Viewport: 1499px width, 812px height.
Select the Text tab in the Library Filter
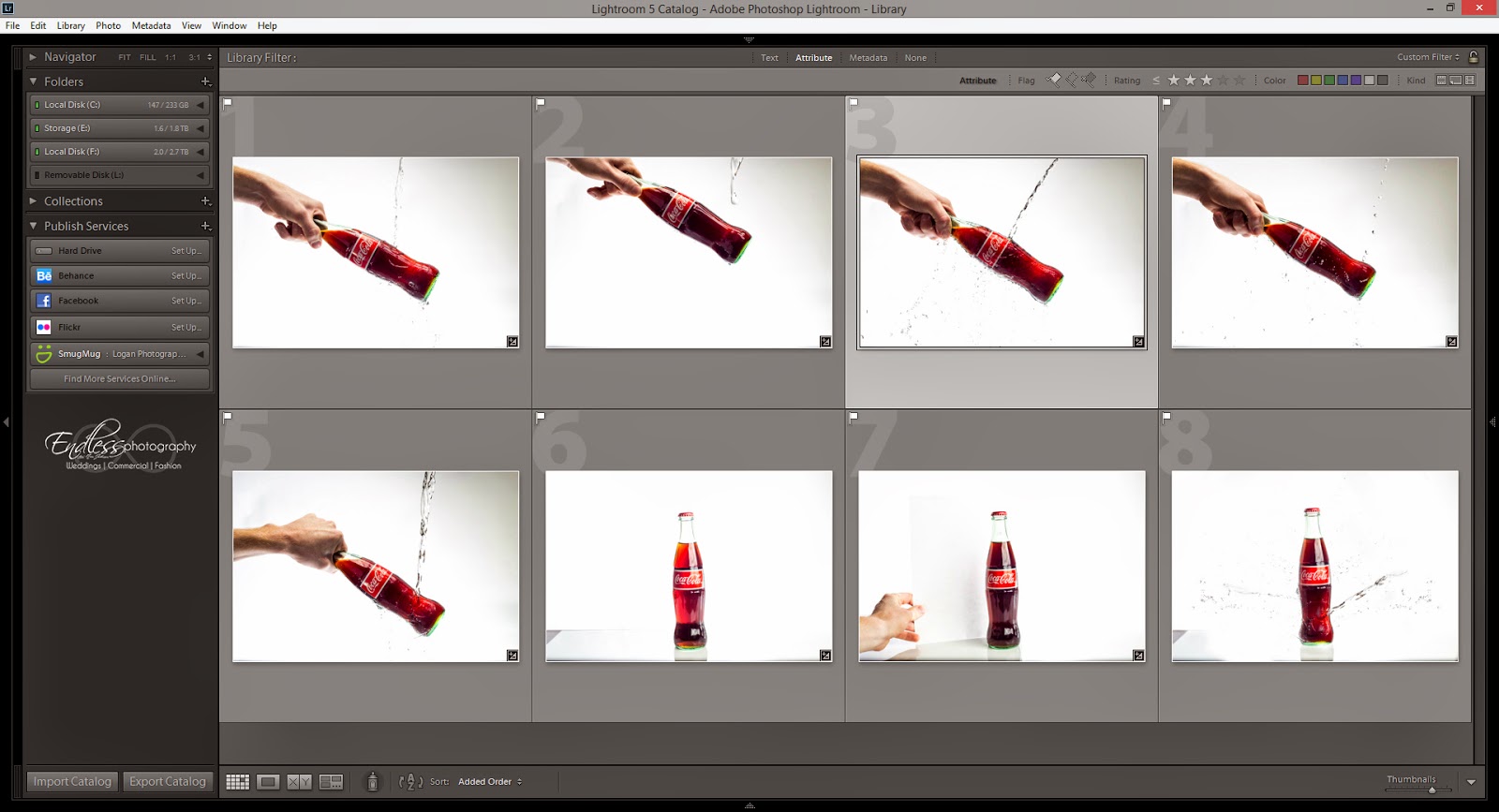coord(769,58)
